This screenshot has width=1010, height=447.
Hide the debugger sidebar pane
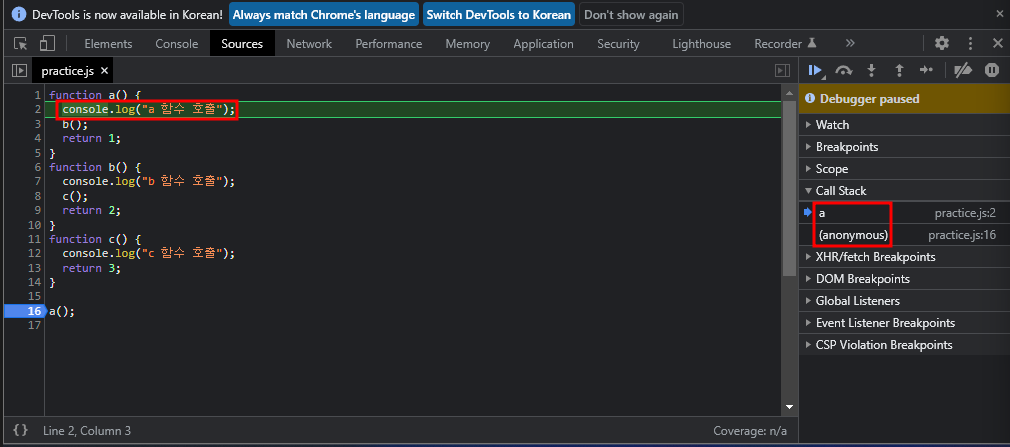782,70
